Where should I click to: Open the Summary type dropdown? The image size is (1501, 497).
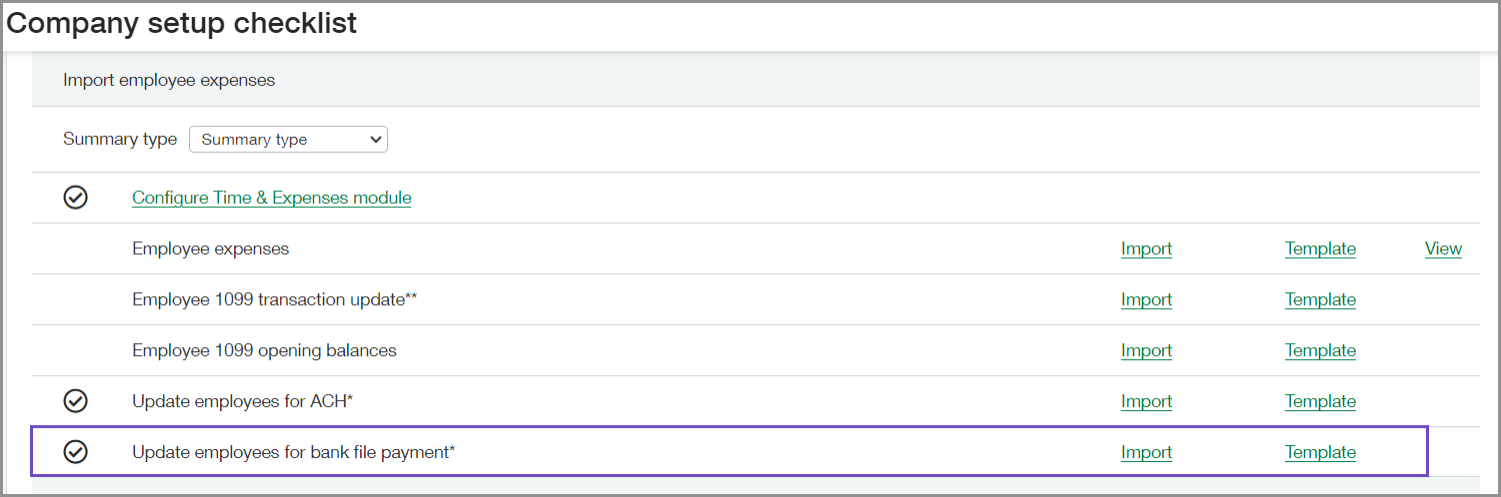(x=288, y=140)
